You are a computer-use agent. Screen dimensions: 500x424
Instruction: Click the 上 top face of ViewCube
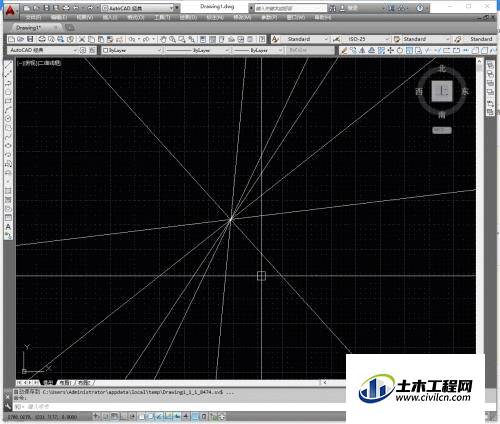(x=442, y=91)
